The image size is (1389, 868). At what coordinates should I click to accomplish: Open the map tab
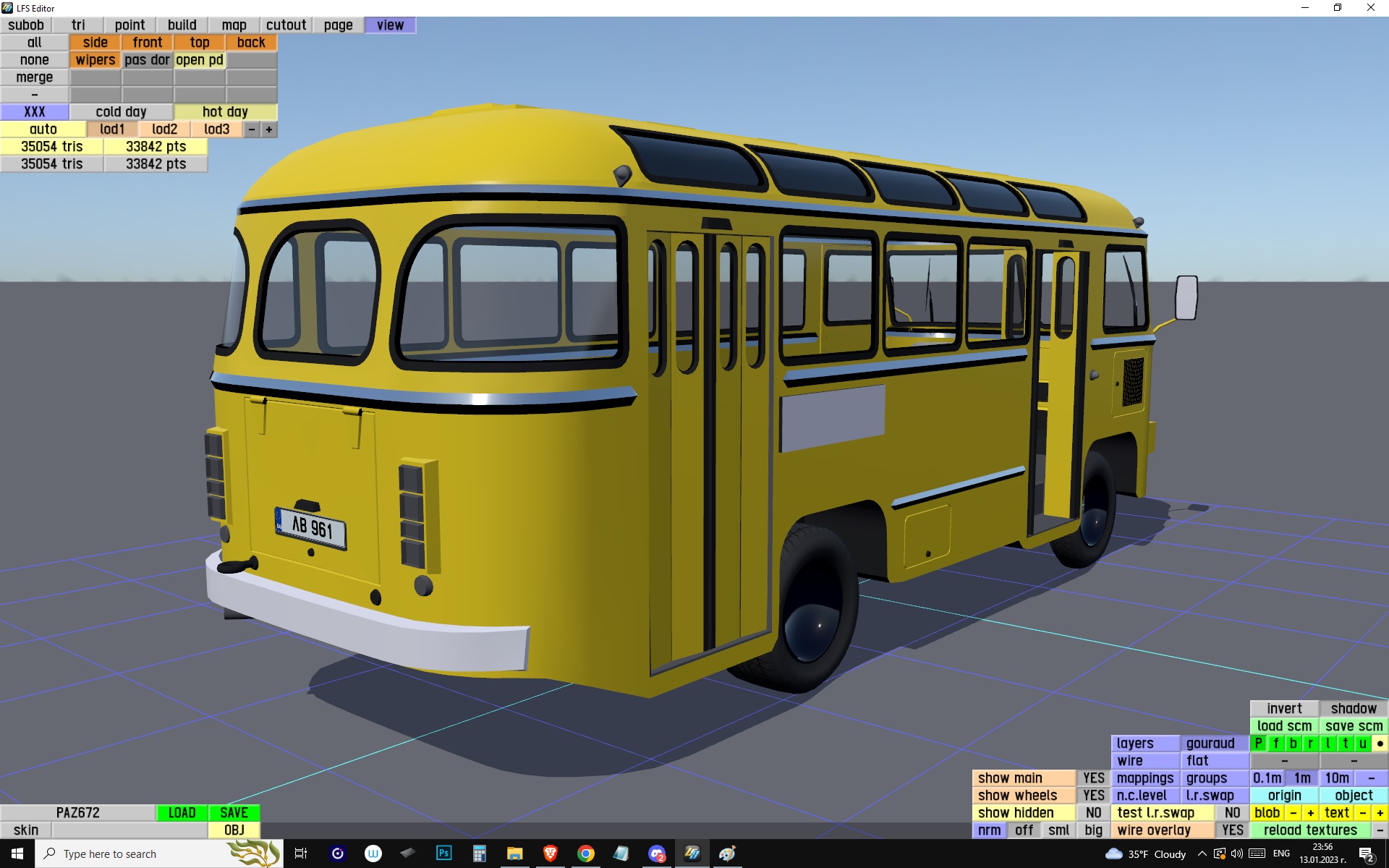point(234,25)
